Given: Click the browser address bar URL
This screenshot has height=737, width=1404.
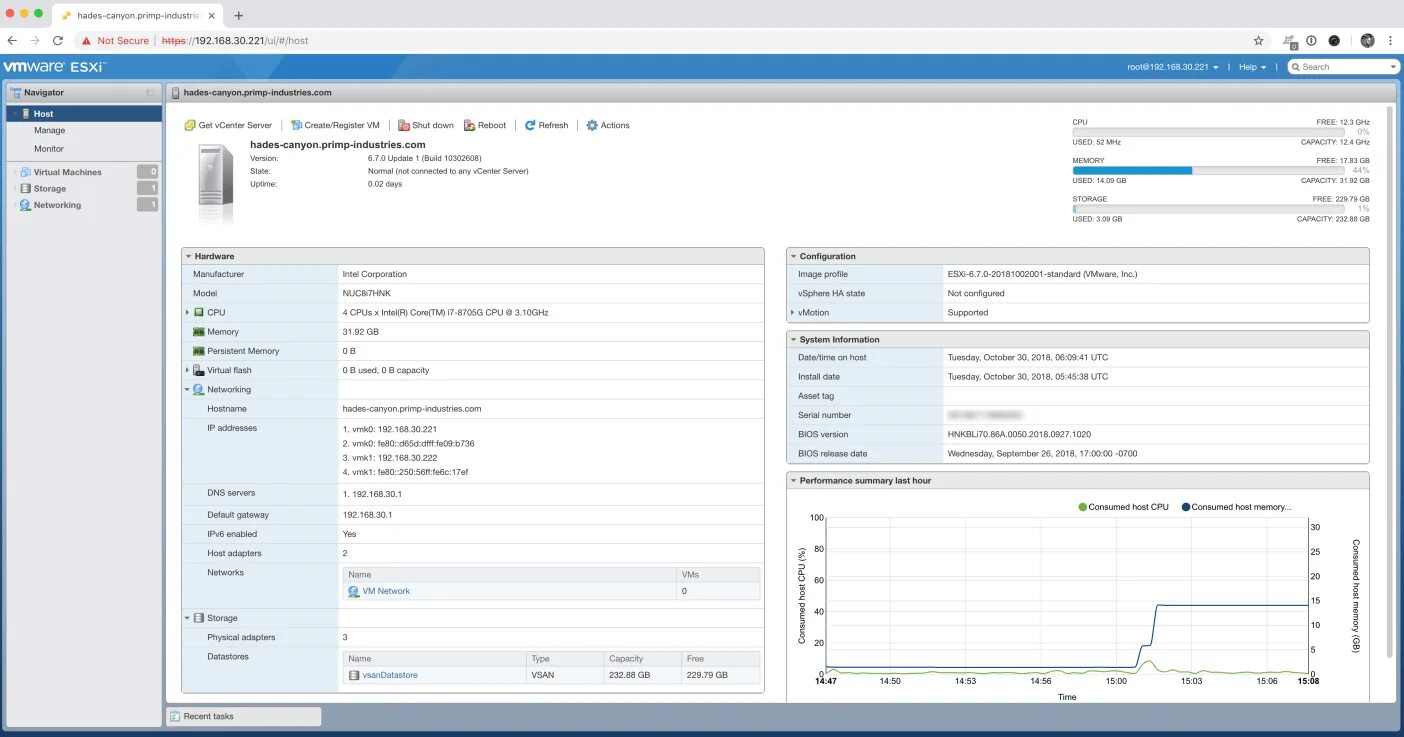Looking at the screenshot, I should 234,41.
